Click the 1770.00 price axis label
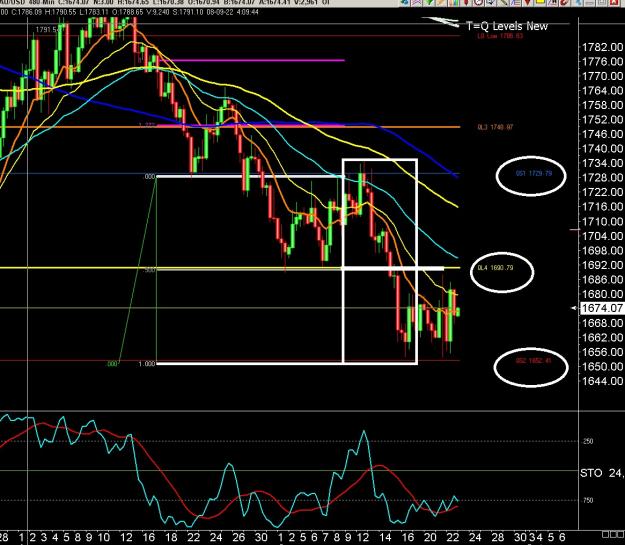This screenshot has height=545, width=625. coord(602,76)
